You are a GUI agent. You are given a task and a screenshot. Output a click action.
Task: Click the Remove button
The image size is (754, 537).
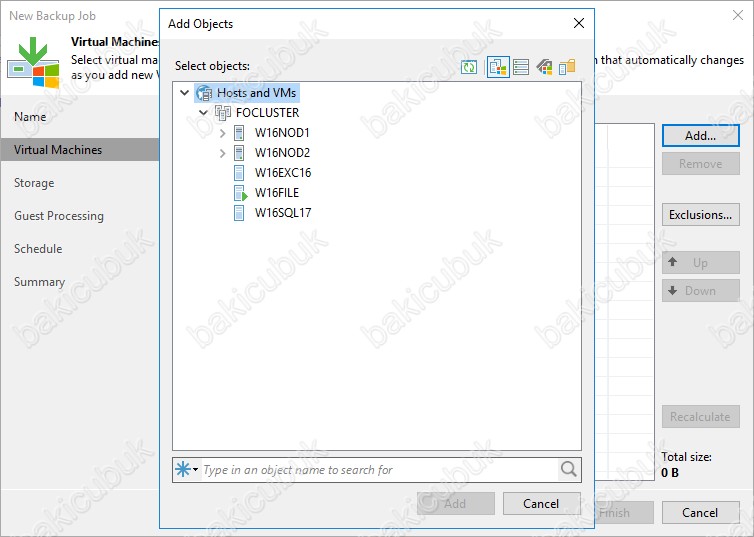click(x=701, y=164)
